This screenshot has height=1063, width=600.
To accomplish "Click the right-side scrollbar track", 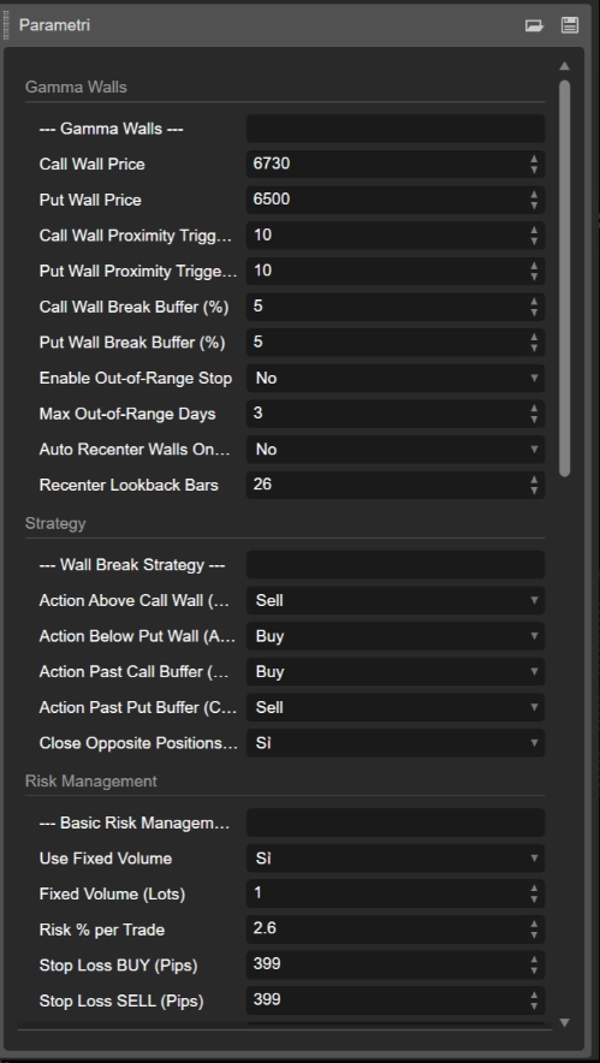I will pyautogui.click(x=563, y=700).
